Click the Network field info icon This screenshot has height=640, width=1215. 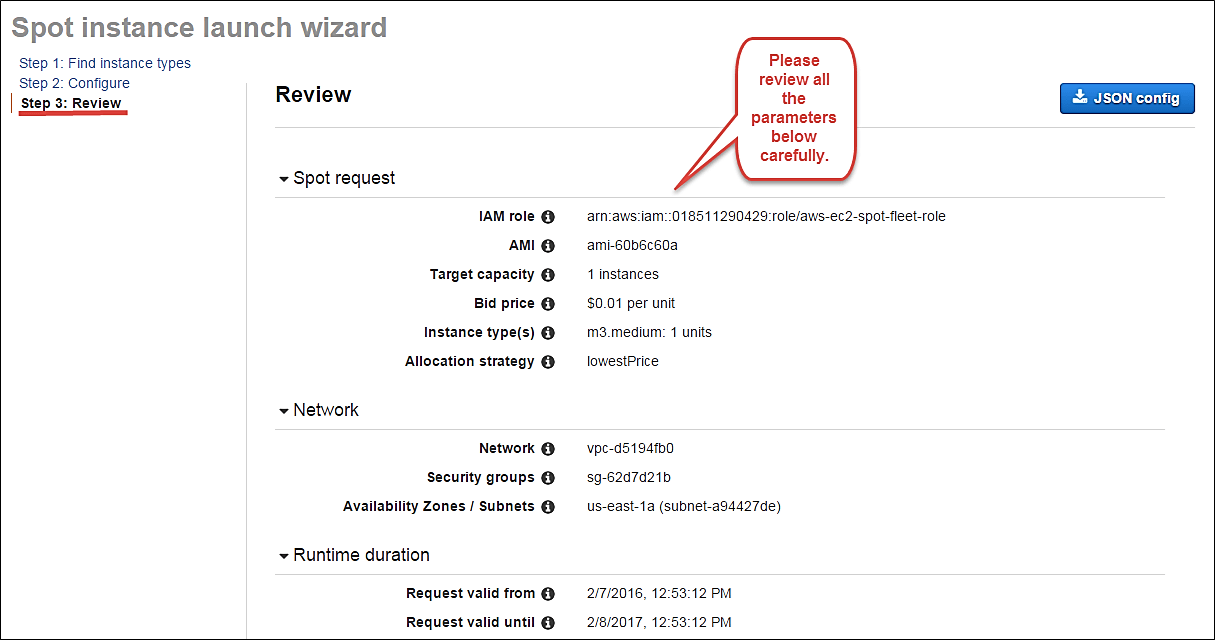pos(548,448)
